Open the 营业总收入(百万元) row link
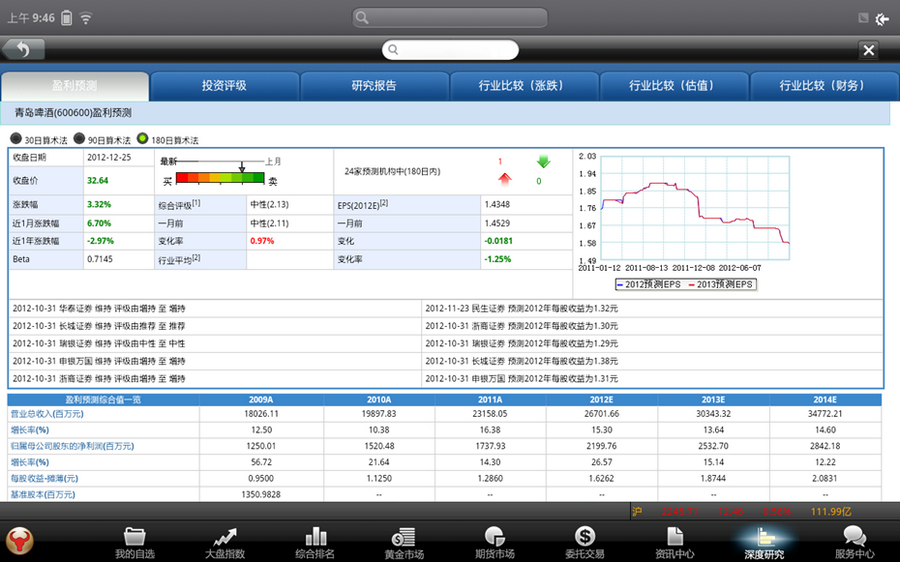Screen dimensions: 900x562 [x=47, y=413]
